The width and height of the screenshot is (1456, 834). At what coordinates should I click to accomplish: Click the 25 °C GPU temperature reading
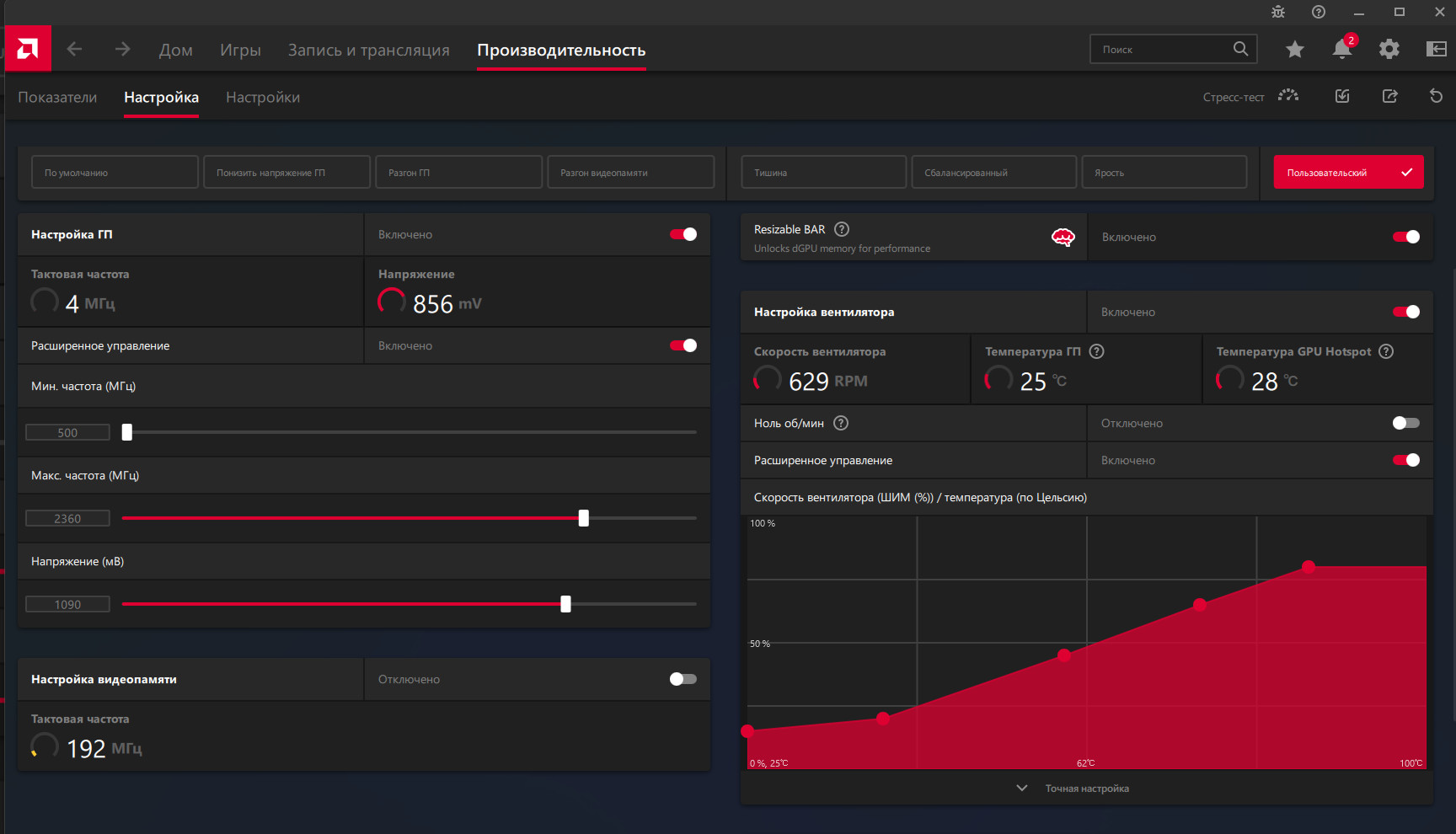[1043, 381]
